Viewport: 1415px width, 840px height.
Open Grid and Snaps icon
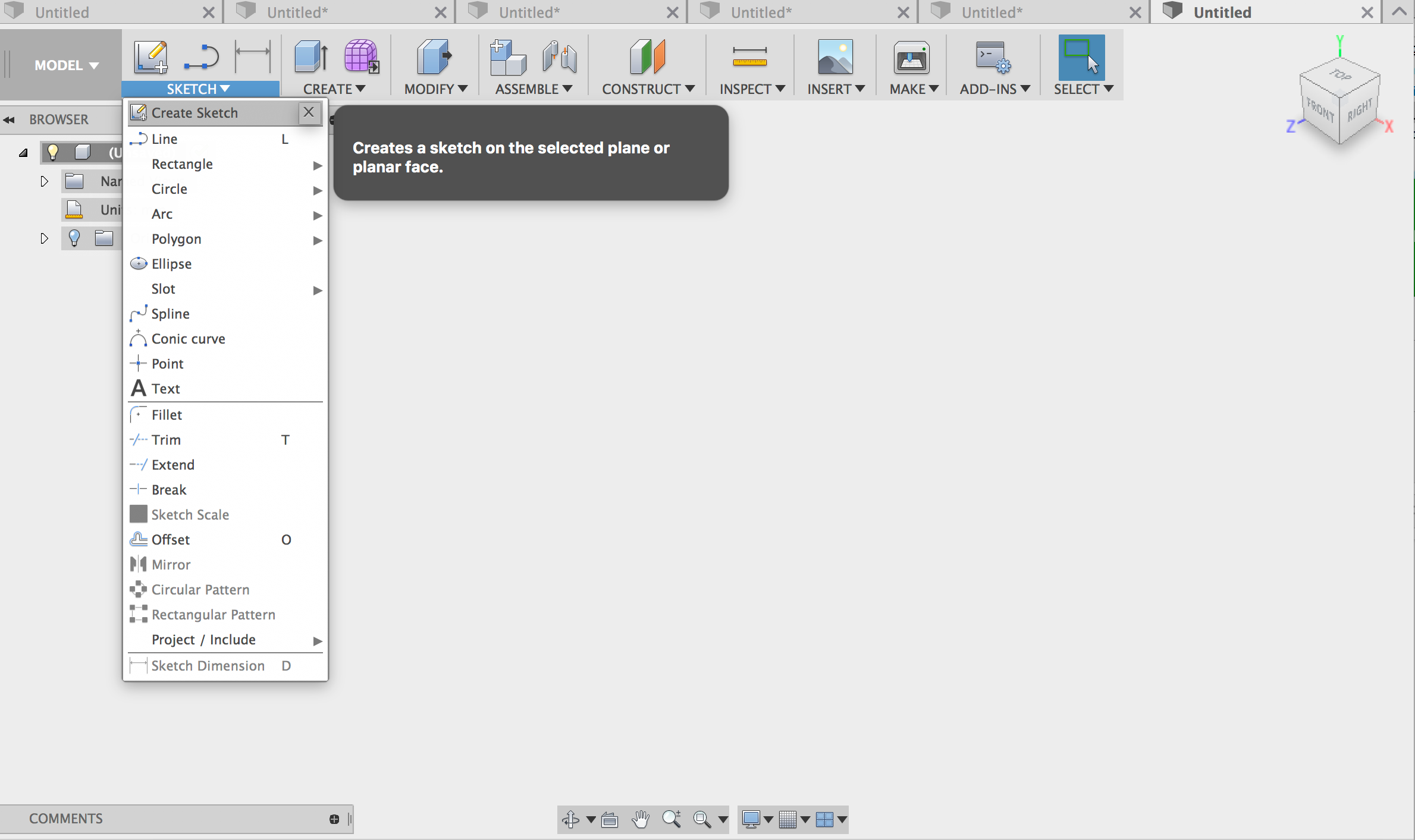point(787,819)
